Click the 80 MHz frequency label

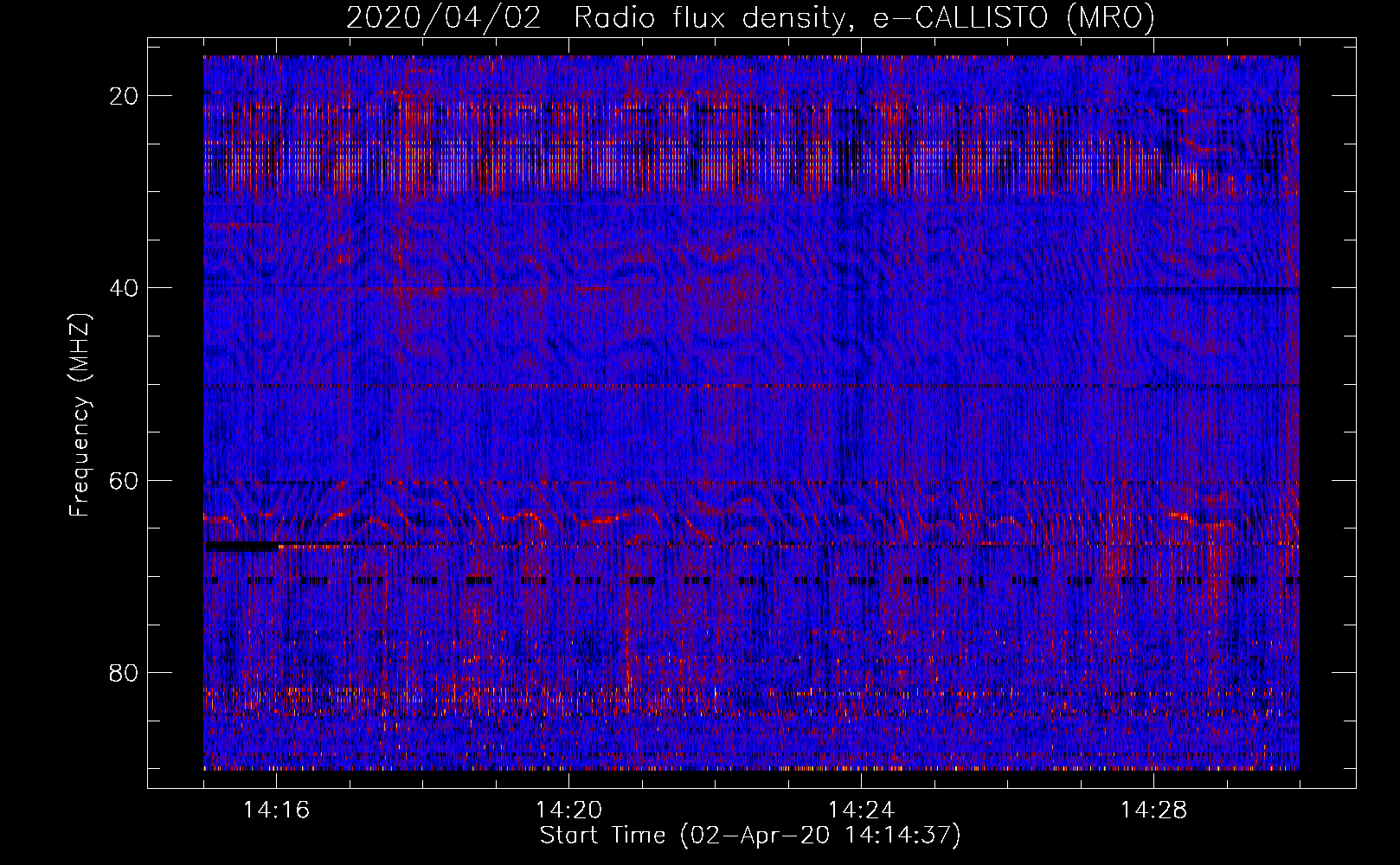click(125, 672)
